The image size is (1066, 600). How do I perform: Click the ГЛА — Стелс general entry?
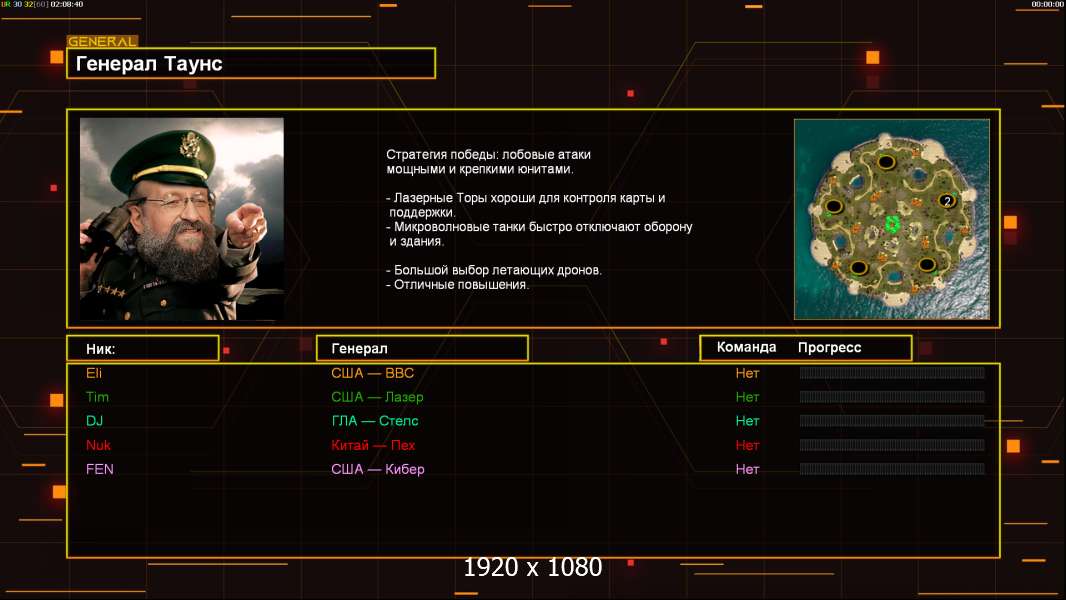(375, 421)
